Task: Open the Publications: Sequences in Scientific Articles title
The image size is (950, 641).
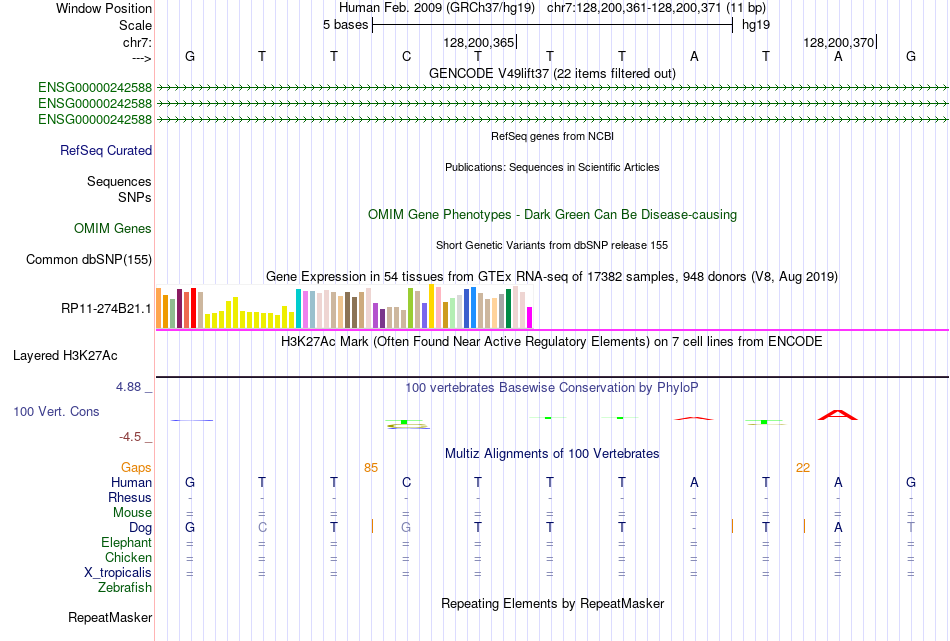Action: coord(552,167)
